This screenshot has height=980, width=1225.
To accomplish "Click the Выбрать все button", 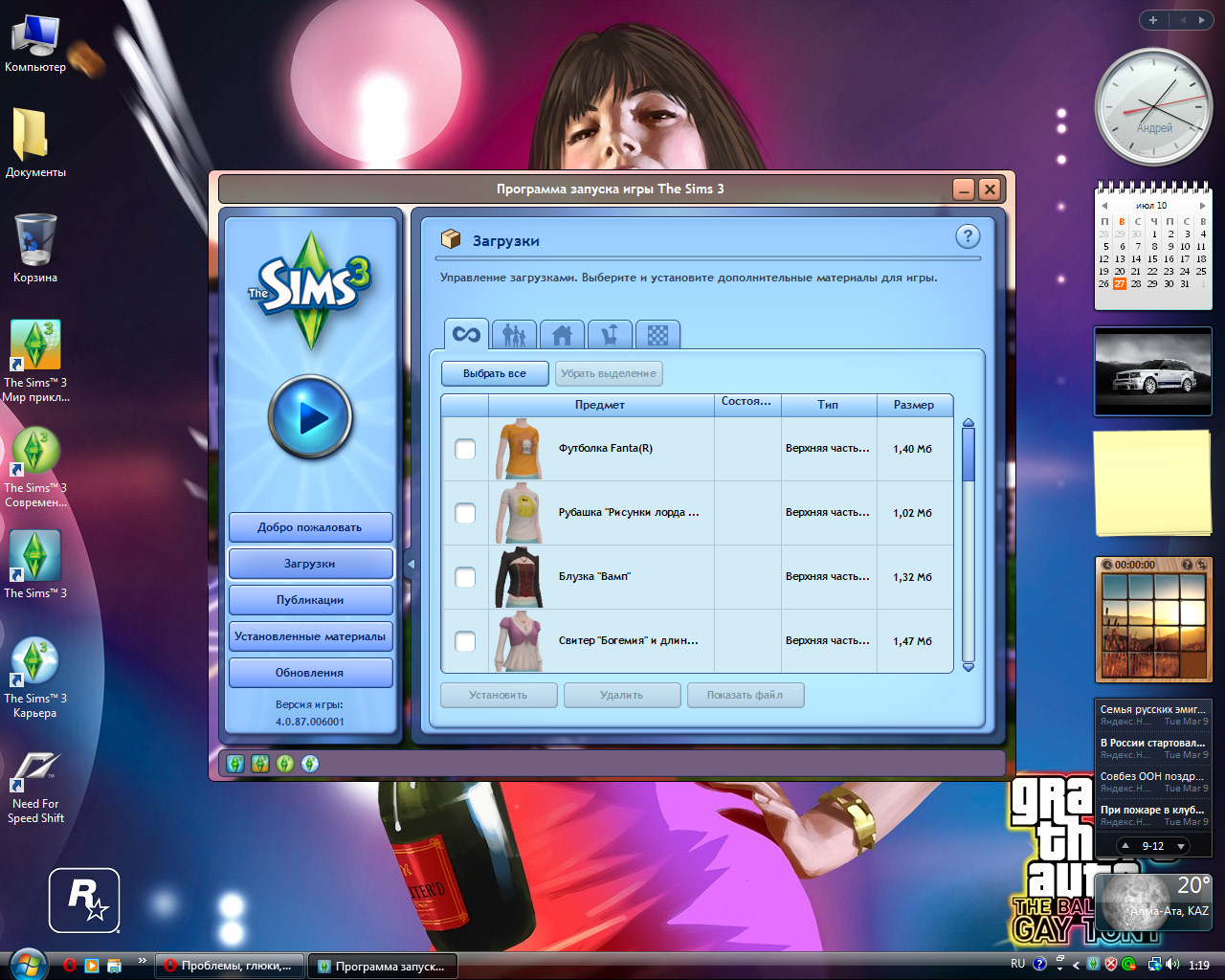I will click(495, 373).
